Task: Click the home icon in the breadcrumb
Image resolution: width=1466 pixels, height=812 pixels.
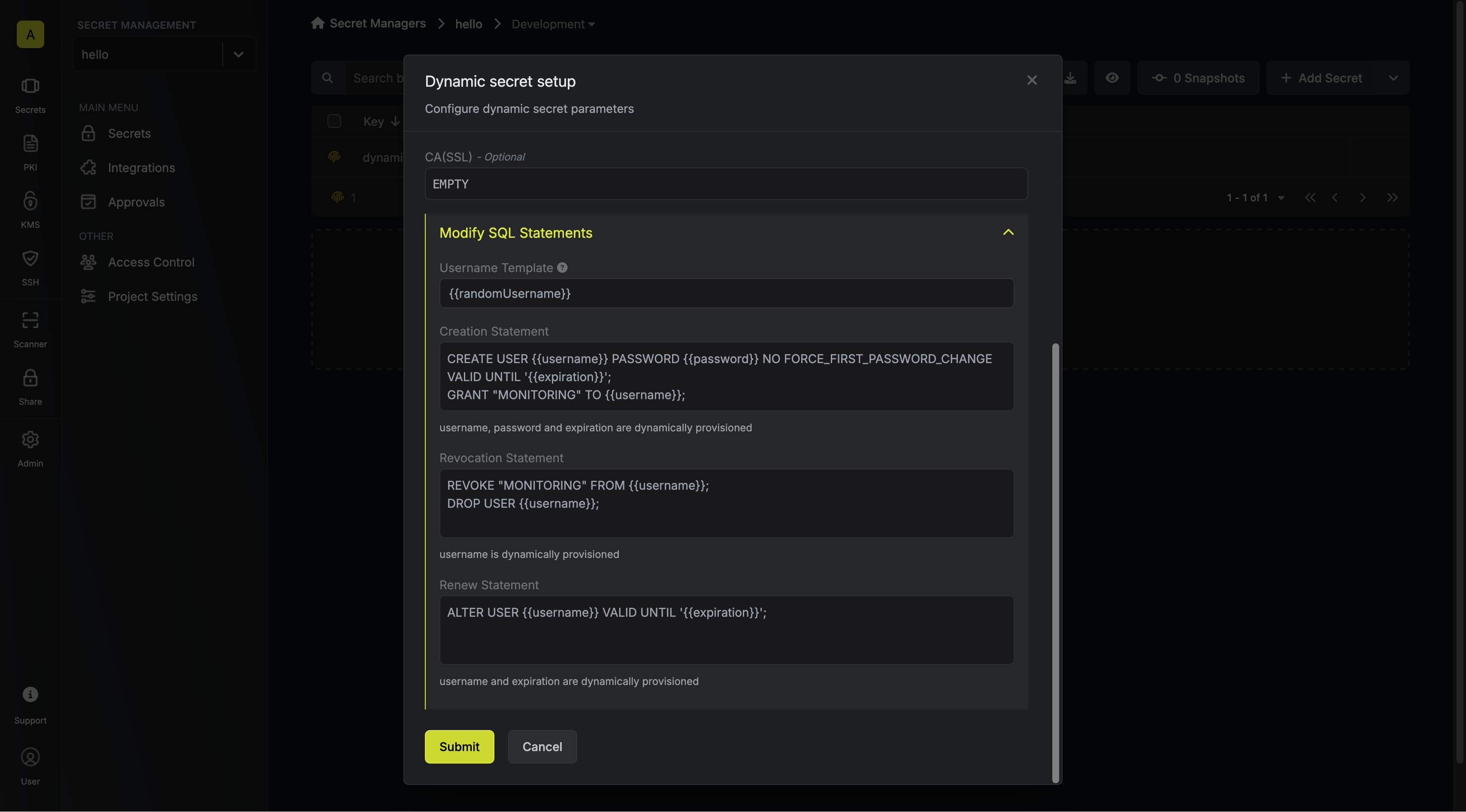Action: click(318, 23)
